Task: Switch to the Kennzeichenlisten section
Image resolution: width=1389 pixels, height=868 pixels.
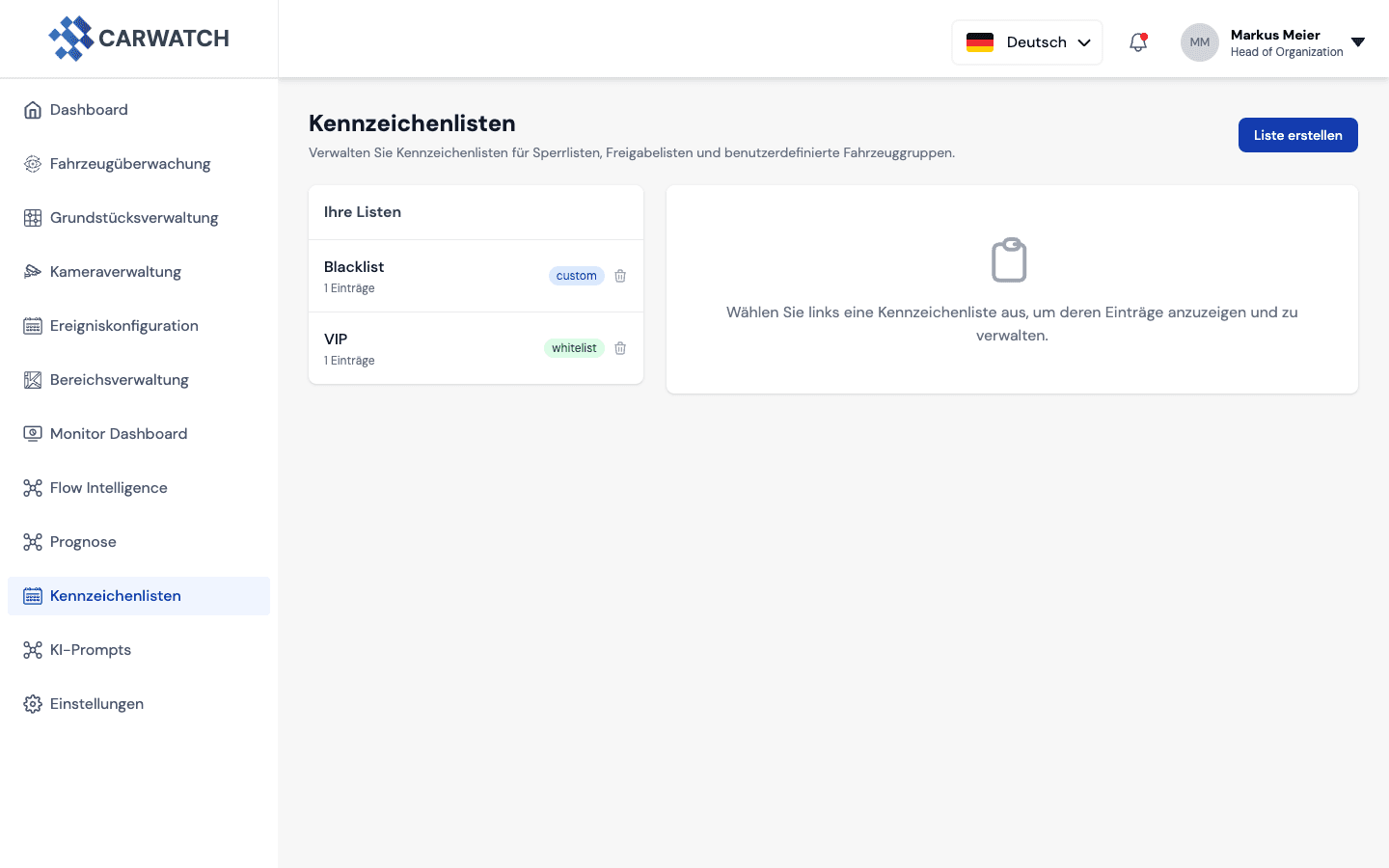Action: pyautogui.click(x=115, y=596)
